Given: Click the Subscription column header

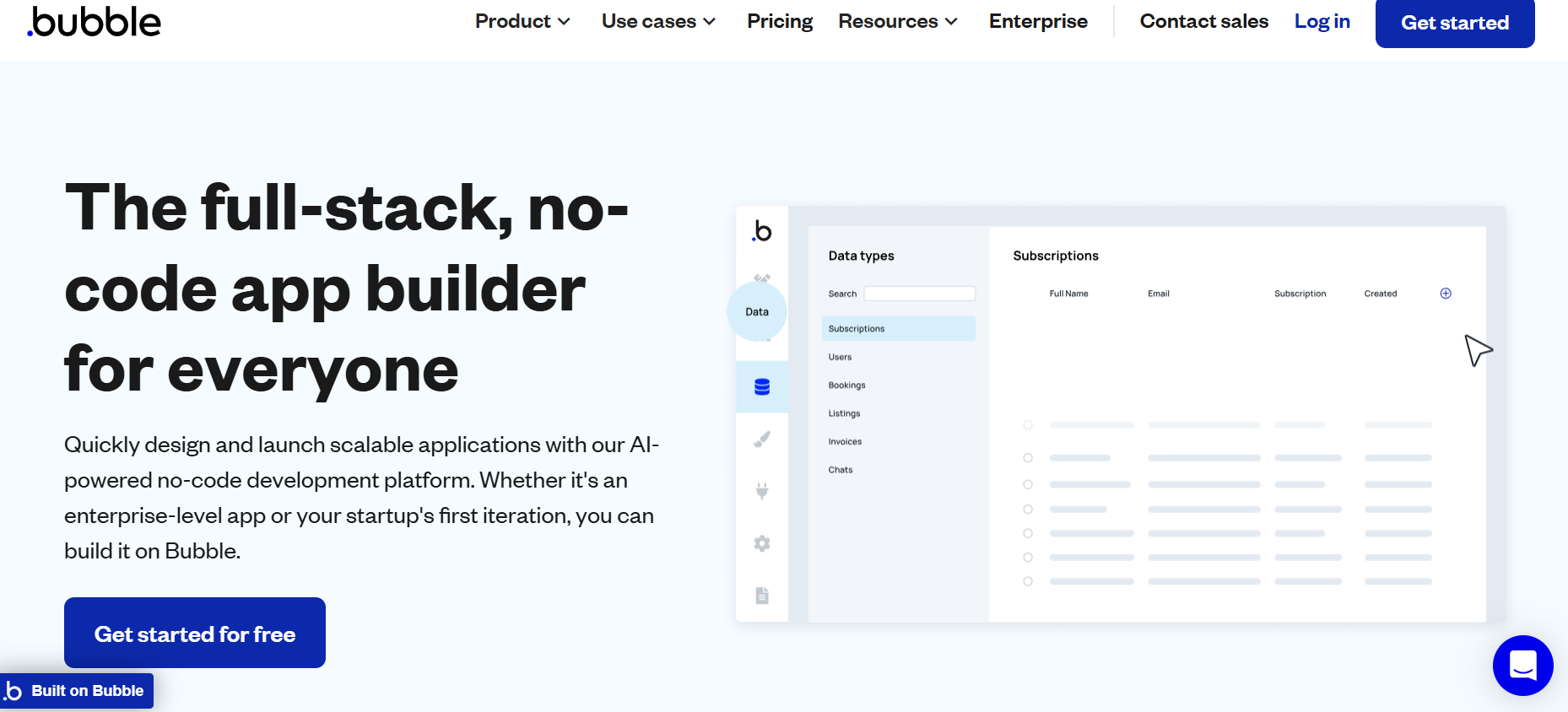Looking at the screenshot, I should point(1300,294).
